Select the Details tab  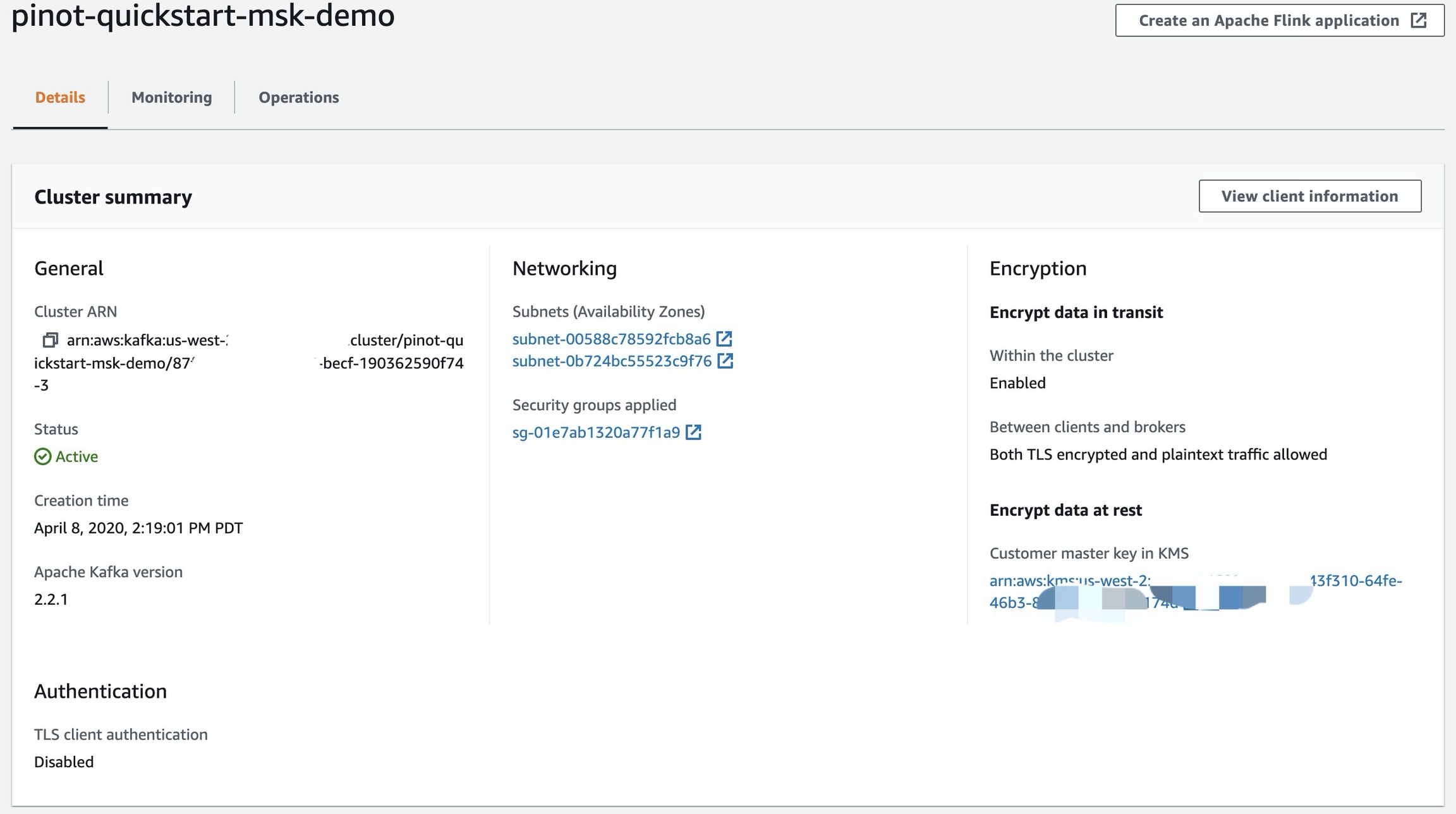pyautogui.click(x=60, y=97)
